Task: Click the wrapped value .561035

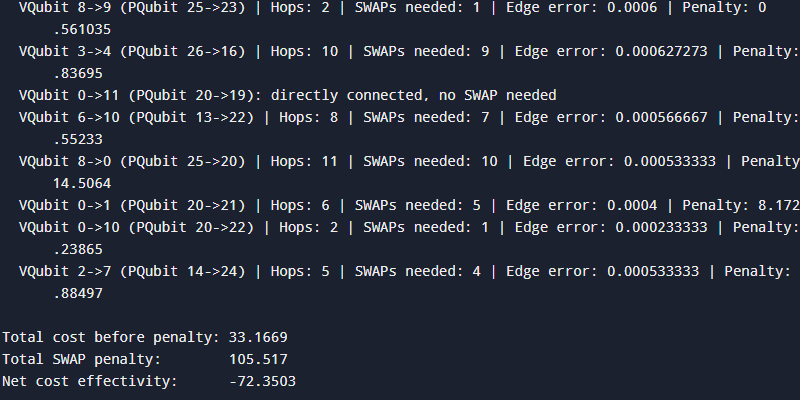Action: pyautogui.click(x=82, y=30)
